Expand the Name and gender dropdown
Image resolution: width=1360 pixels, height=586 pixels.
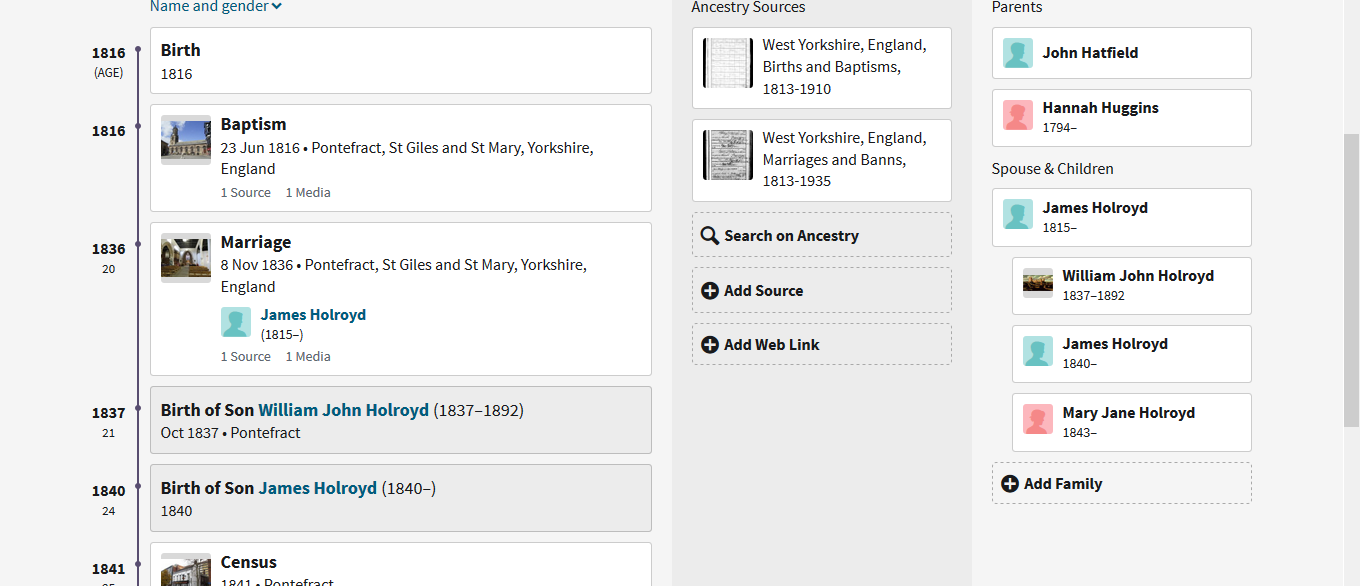(216, 7)
